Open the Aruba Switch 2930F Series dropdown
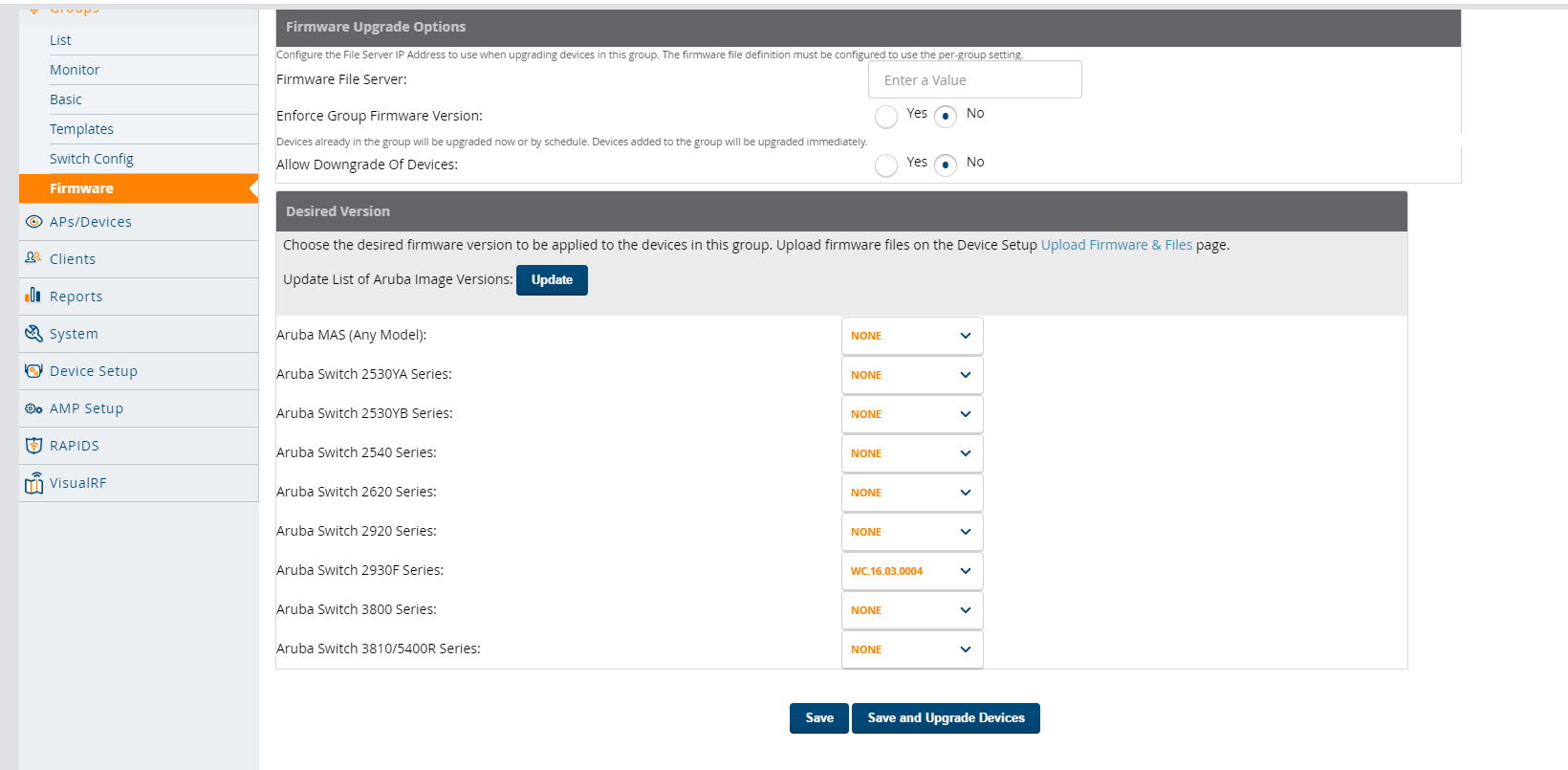Image resolution: width=1568 pixels, height=770 pixels. tap(912, 571)
